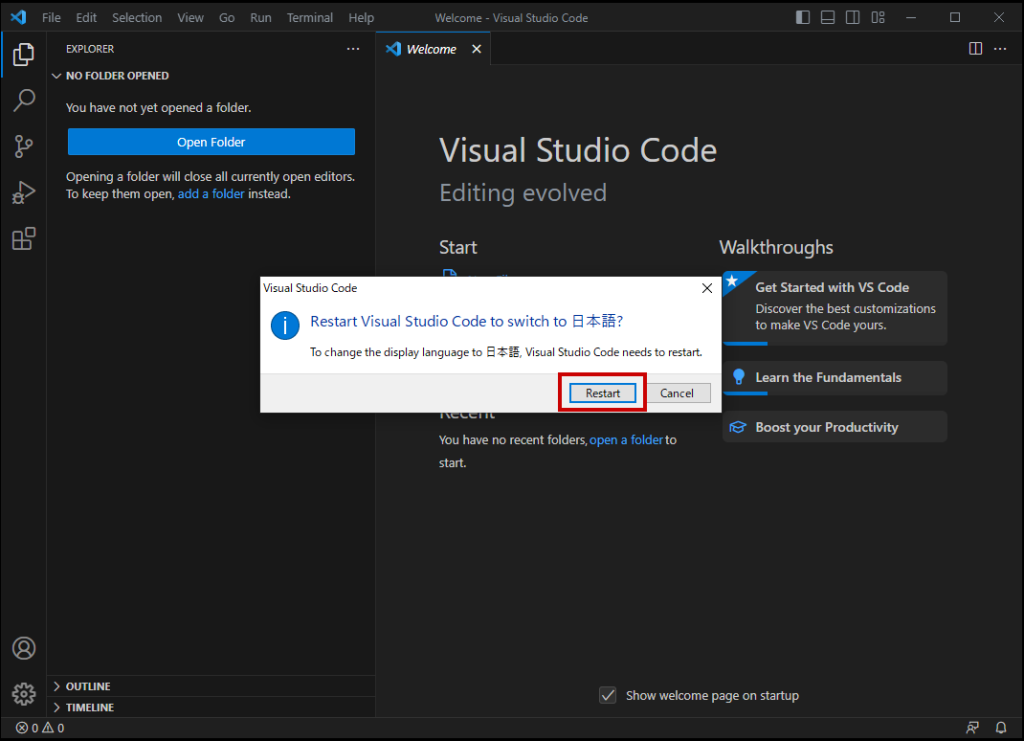
Task: Open the Run and Debug icon
Action: (x=23, y=193)
